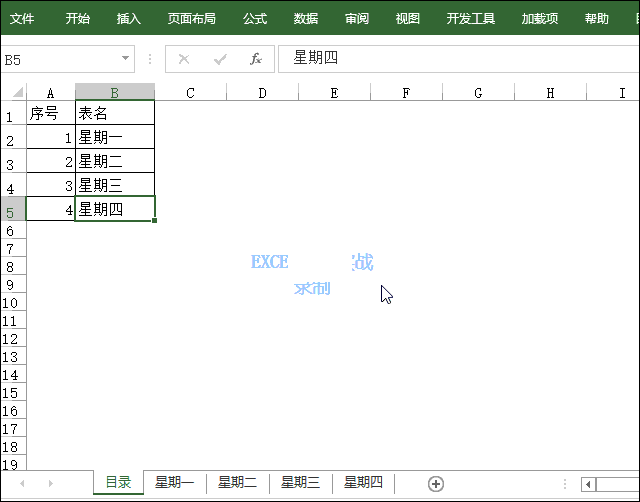Click cell containing 序号

[x=51, y=113]
